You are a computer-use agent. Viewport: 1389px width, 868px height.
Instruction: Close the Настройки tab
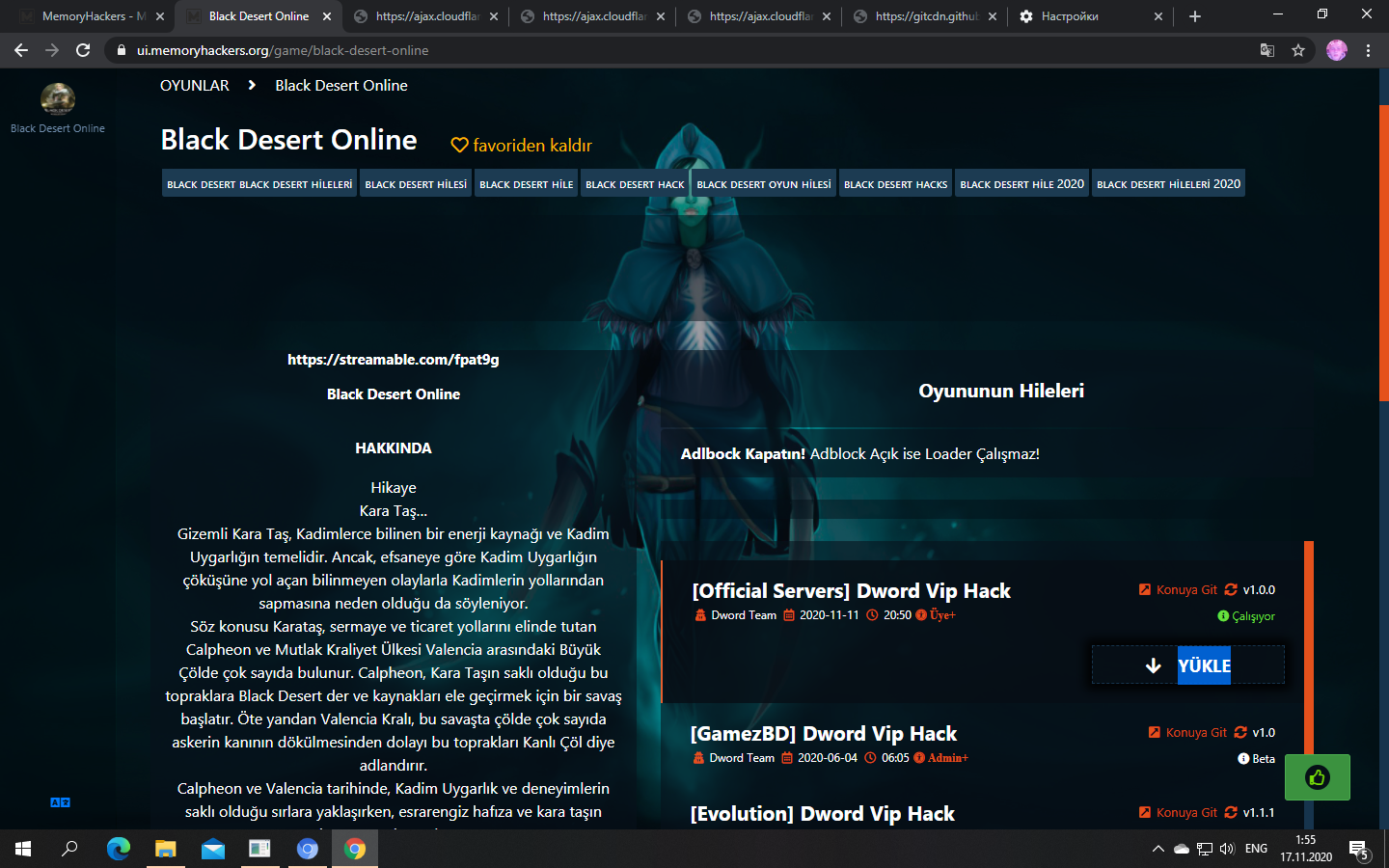tap(1158, 16)
